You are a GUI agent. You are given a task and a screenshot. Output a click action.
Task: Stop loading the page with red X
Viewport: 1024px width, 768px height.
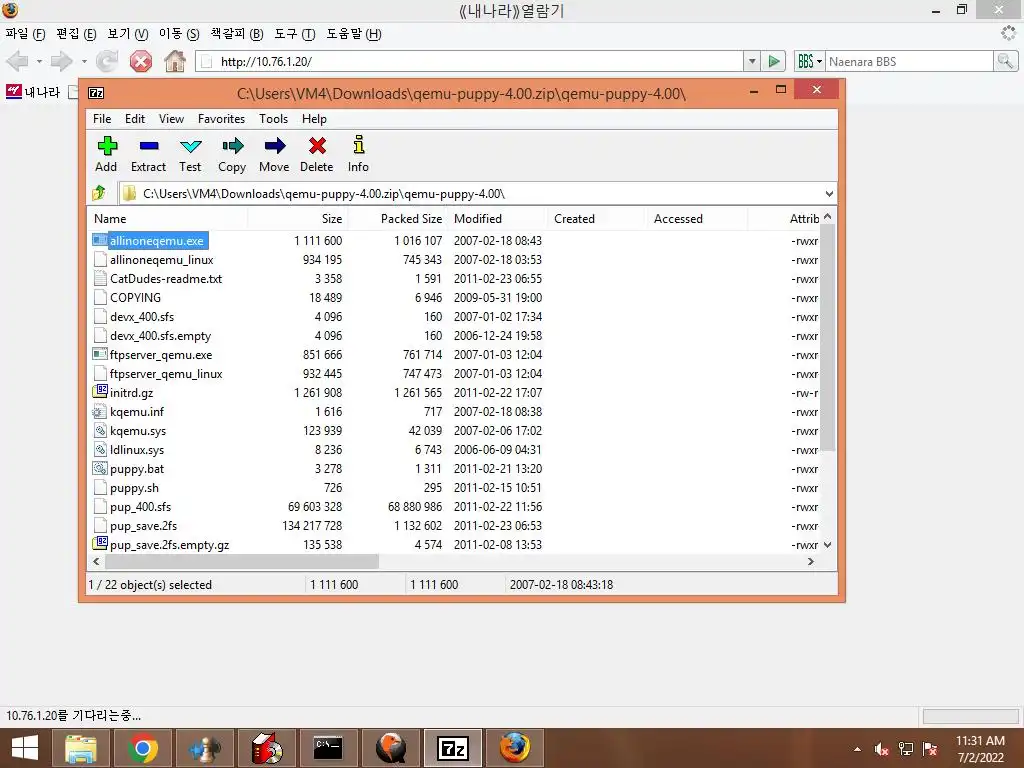coord(140,61)
